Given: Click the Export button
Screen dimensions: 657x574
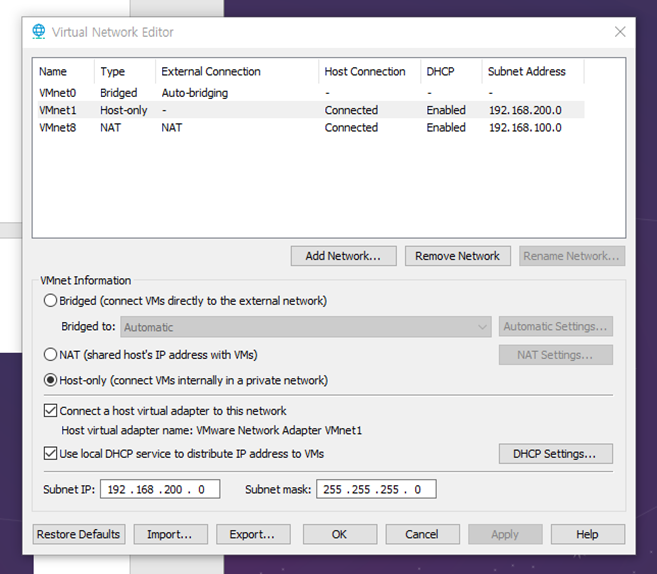Looking at the screenshot, I should pos(253,534).
